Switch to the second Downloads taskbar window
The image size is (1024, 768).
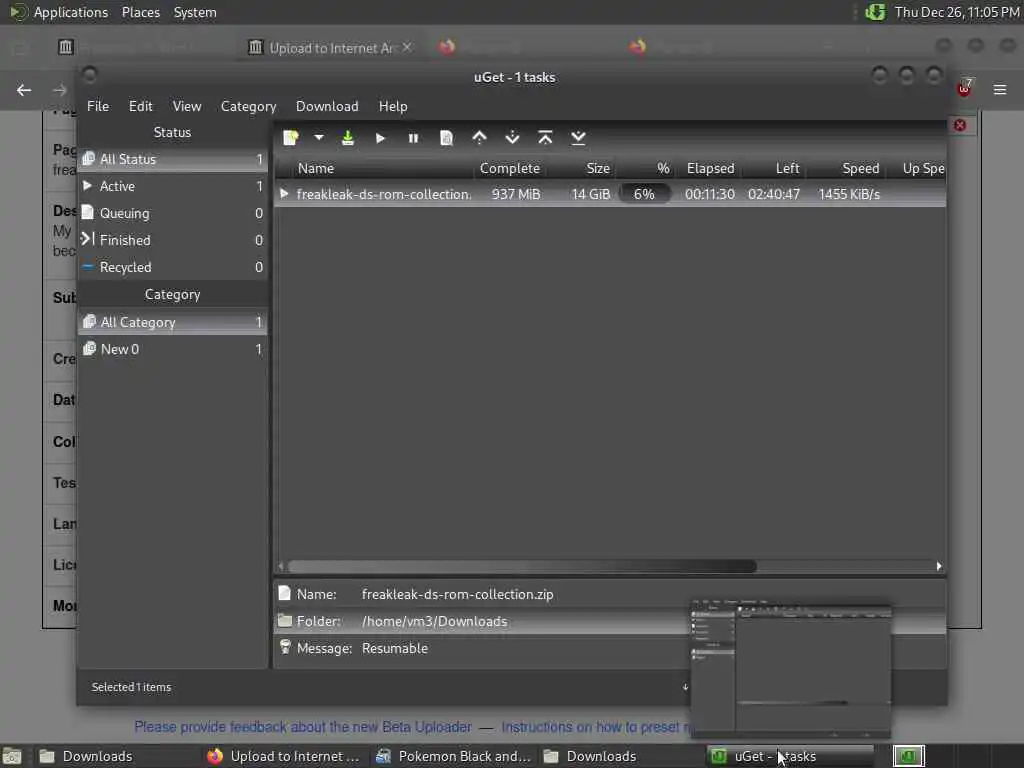point(620,756)
